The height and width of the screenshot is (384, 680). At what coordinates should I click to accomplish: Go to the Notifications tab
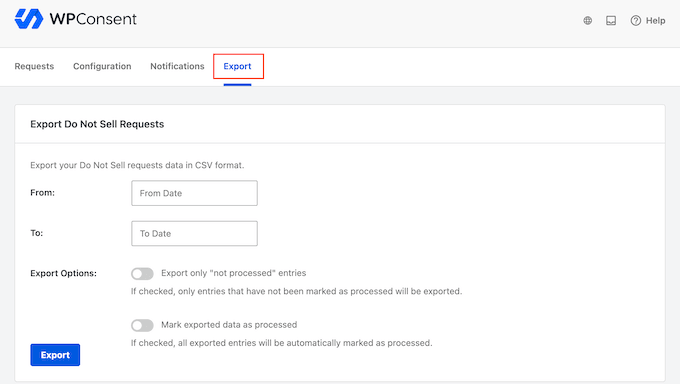(x=177, y=66)
